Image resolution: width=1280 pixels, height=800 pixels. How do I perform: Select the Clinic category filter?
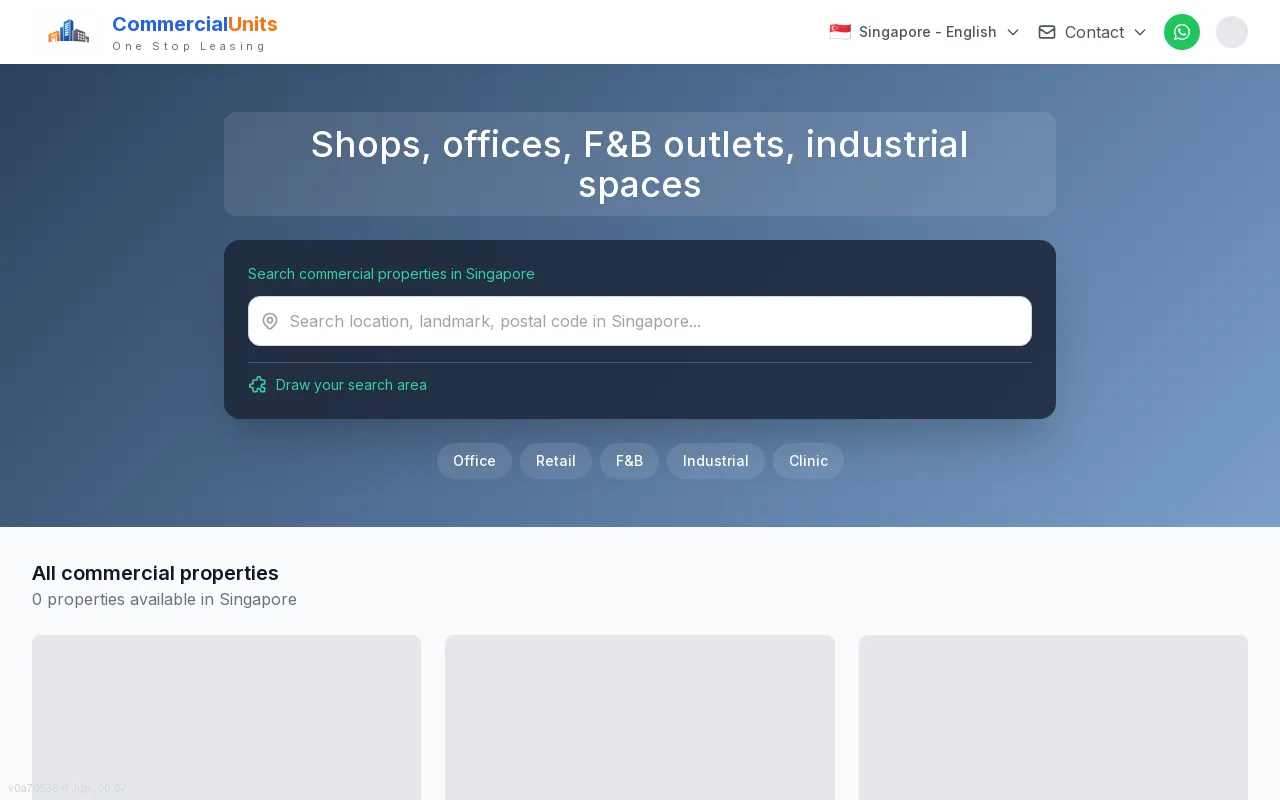tap(808, 461)
